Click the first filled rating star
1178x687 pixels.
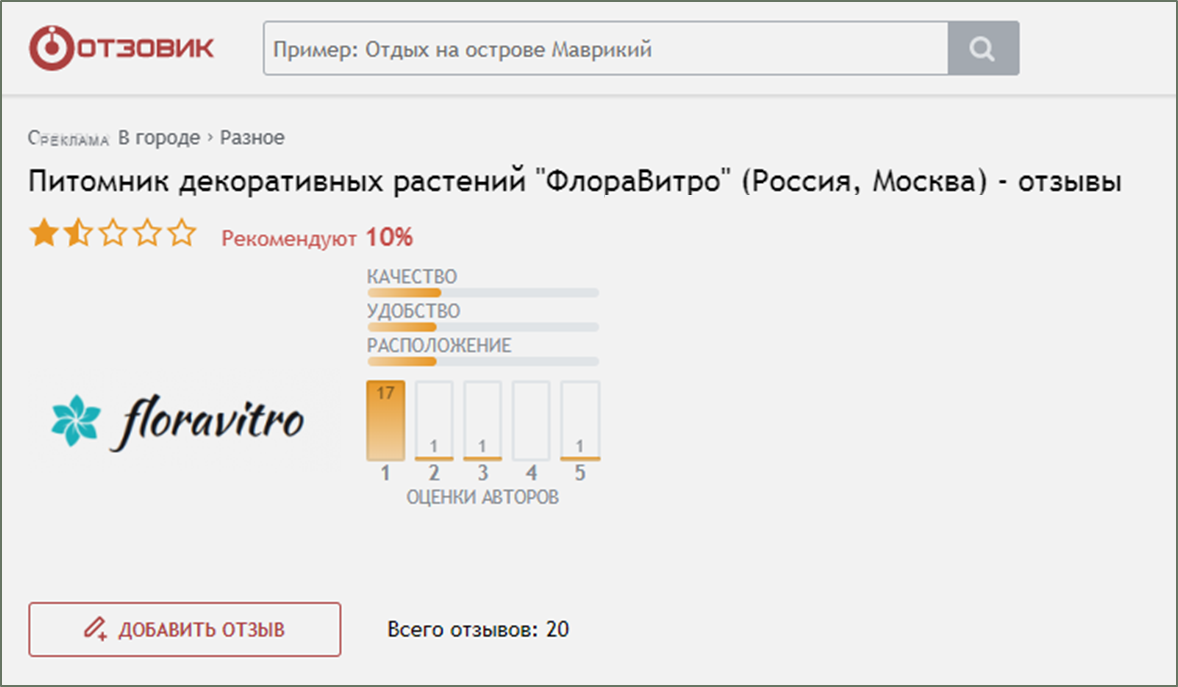[44, 234]
